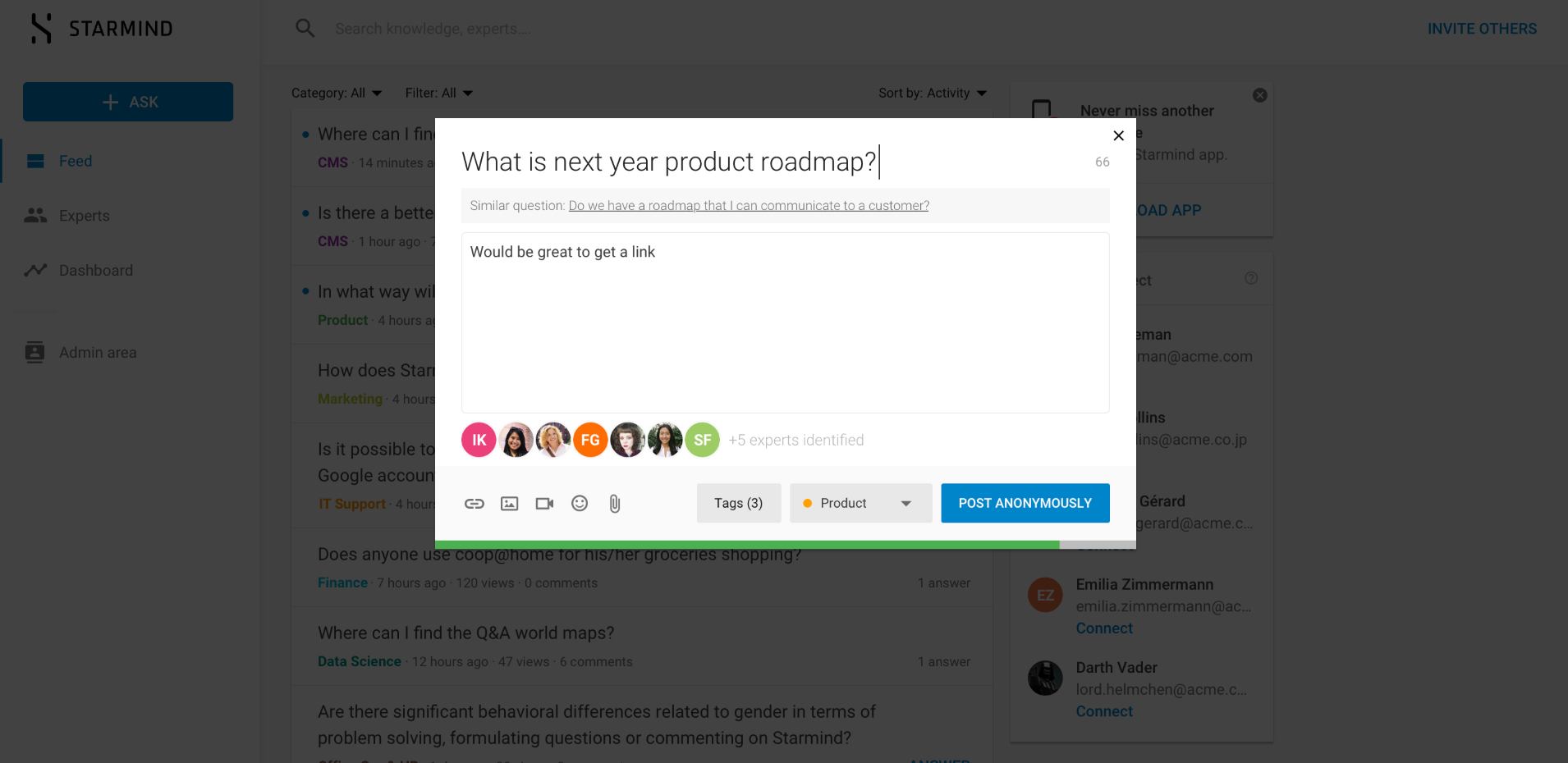Open the Sort by: Activity dropdown

933,93
